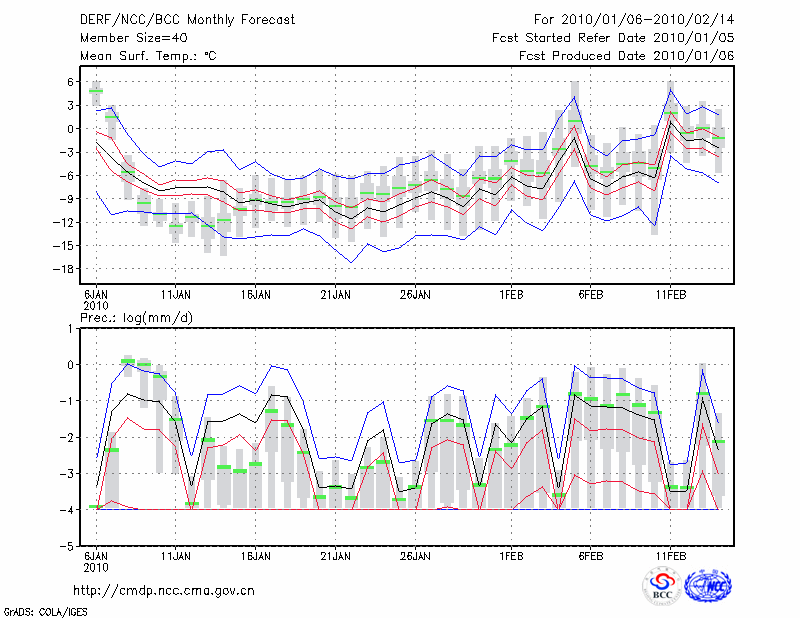Select 26JAN tick on precipitation chart axis
800x618 pixels.
pyautogui.click(x=414, y=555)
